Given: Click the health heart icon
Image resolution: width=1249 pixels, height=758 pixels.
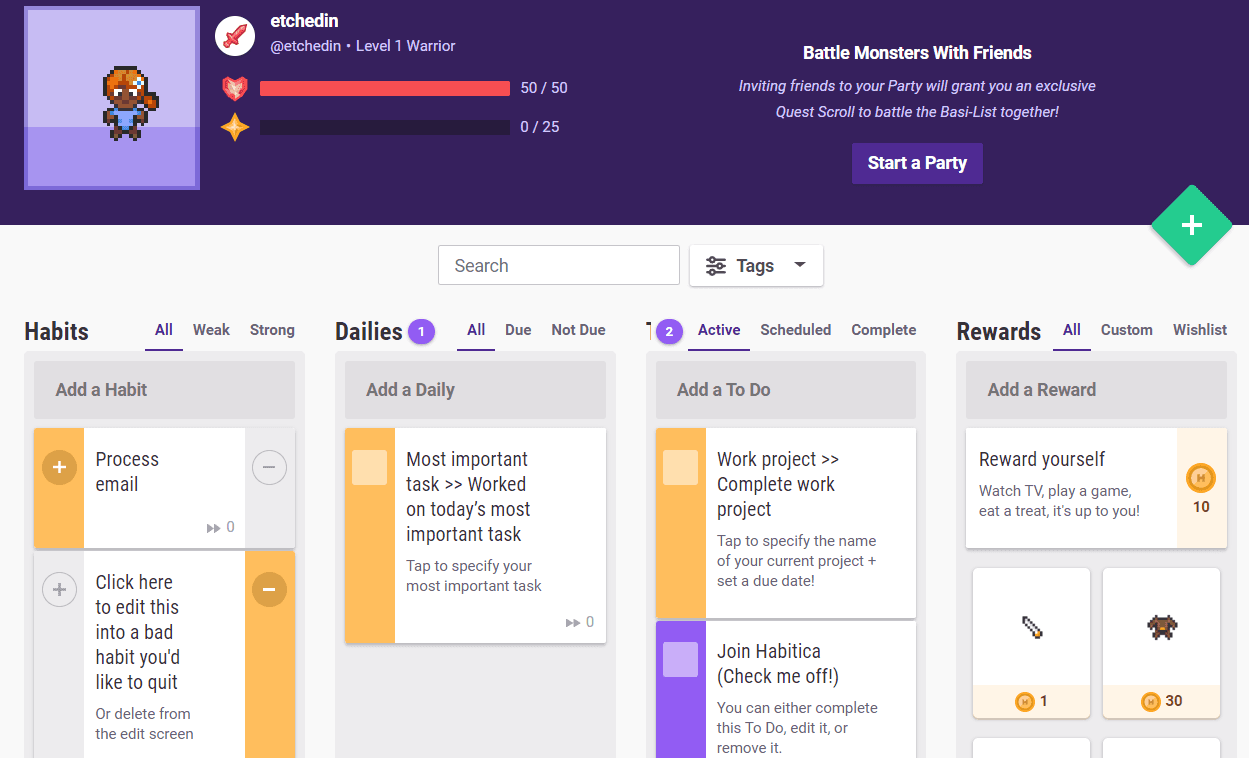Looking at the screenshot, I should point(235,88).
